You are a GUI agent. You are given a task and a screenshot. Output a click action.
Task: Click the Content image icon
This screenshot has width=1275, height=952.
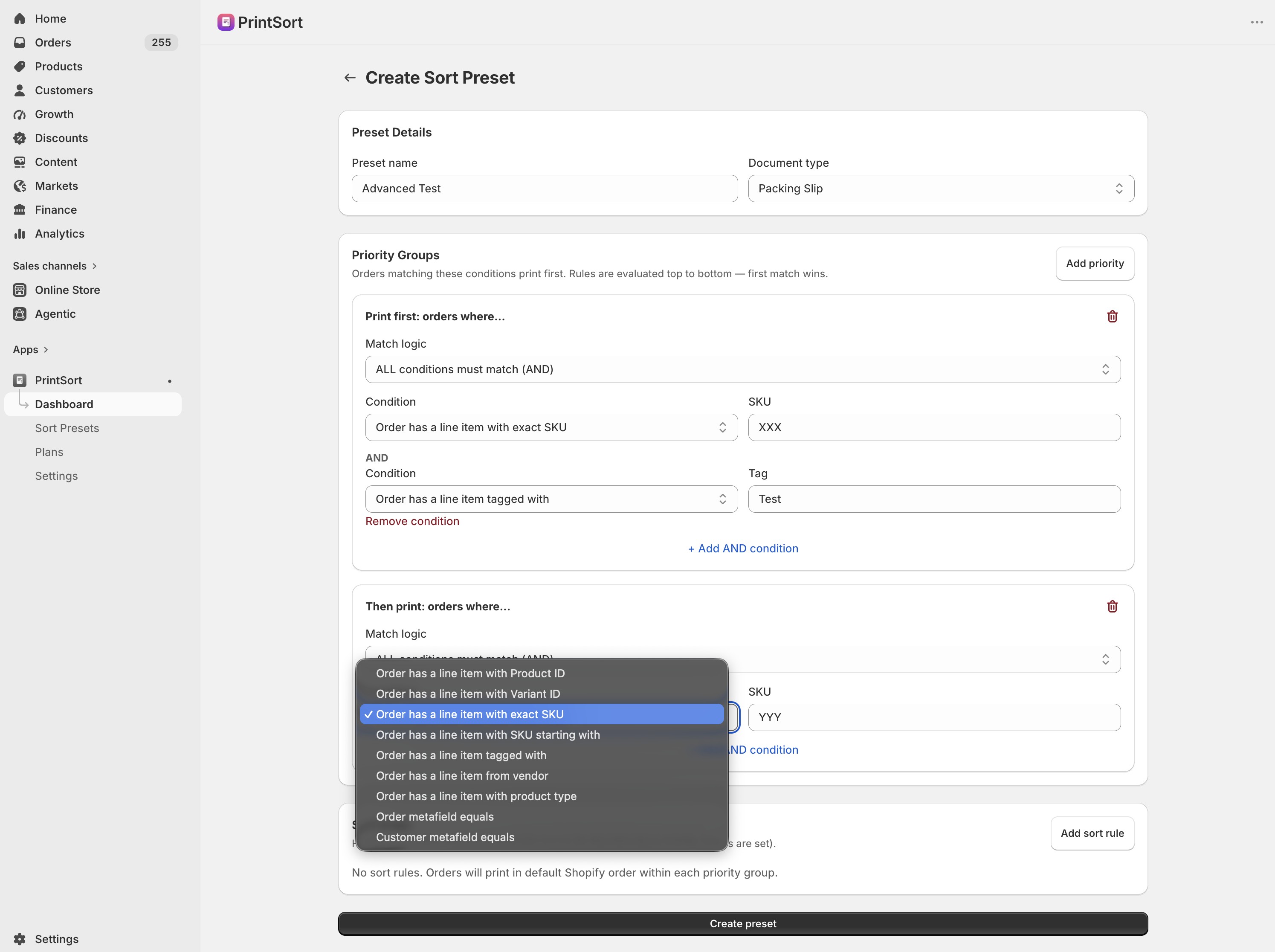click(x=20, y=162)
